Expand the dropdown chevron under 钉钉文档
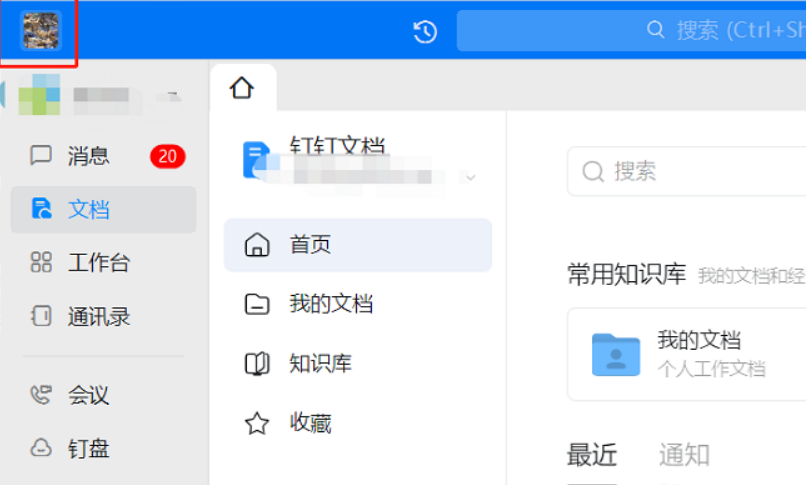Image resolution: width=806 pixels, height=485 pixels. (x=470, y=178)
